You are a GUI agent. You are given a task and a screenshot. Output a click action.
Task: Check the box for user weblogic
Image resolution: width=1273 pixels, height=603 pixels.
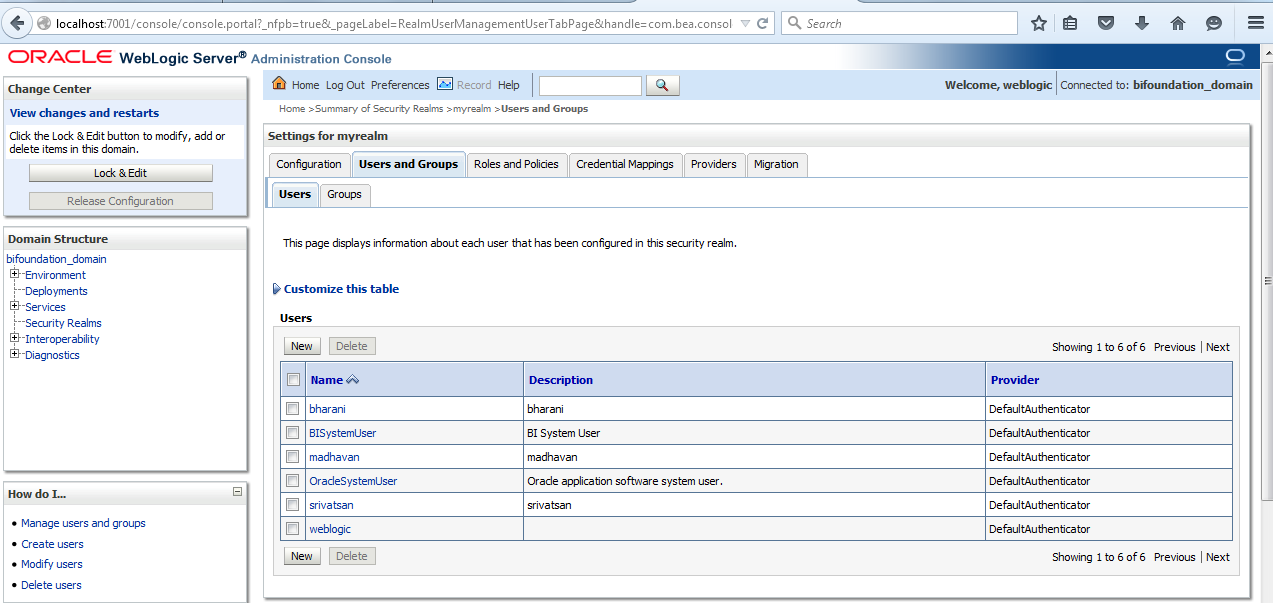292,528
